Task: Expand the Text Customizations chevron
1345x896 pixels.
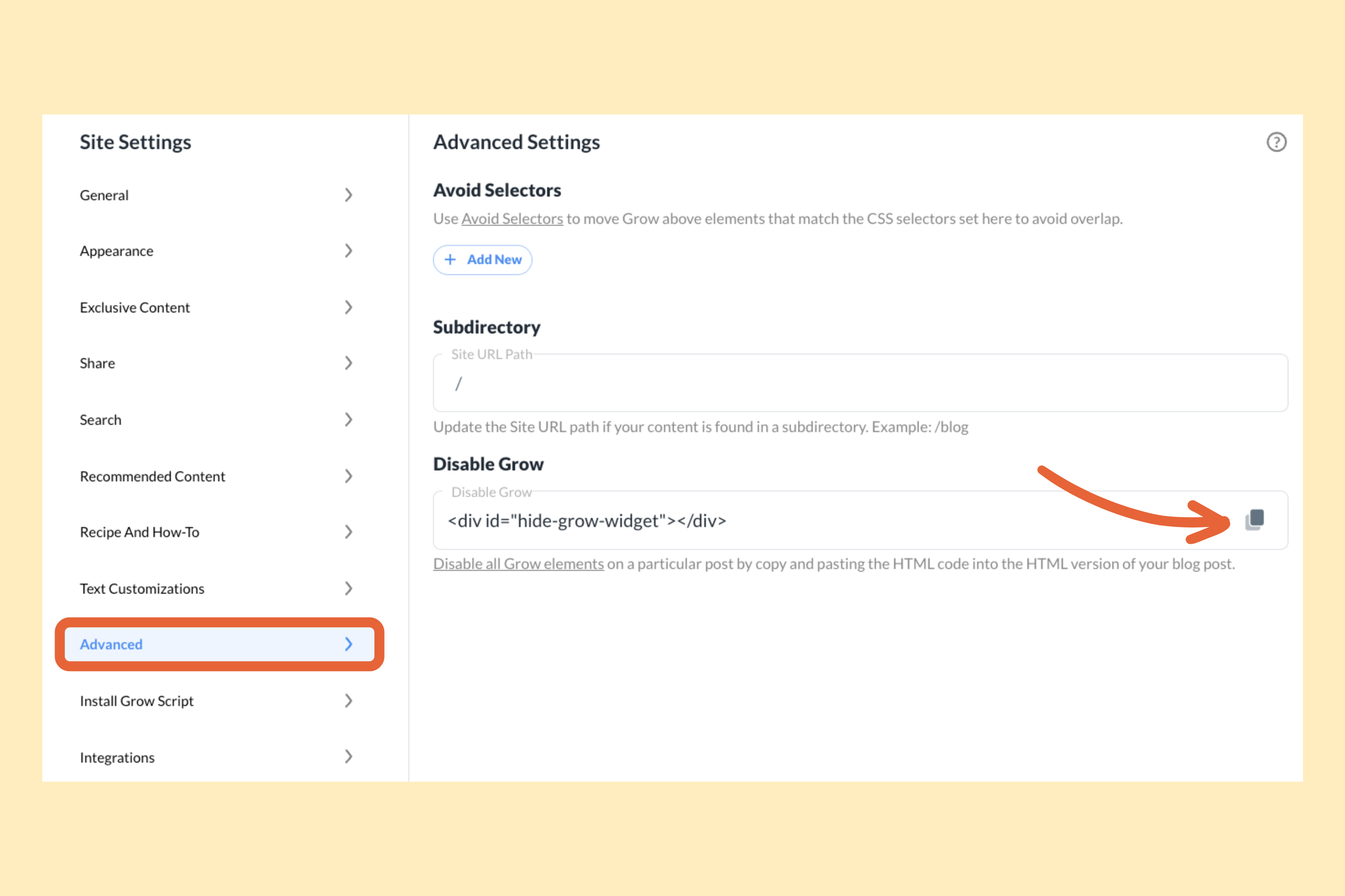Action: 348,588
